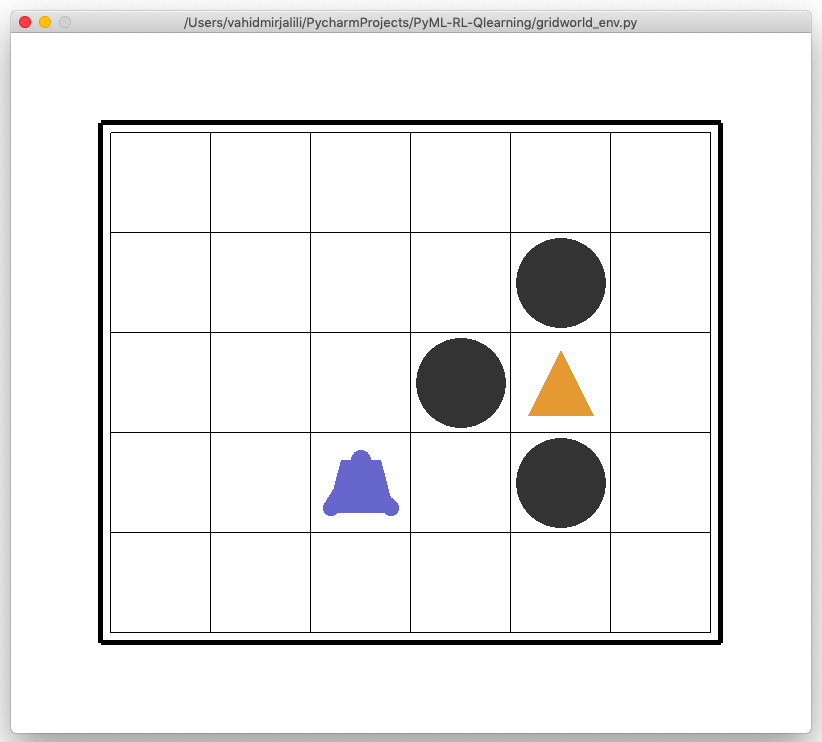Close the gridworld_env.py window with the red button
The width and height of the screenshot is (822, 742).
tap(25, 22)
